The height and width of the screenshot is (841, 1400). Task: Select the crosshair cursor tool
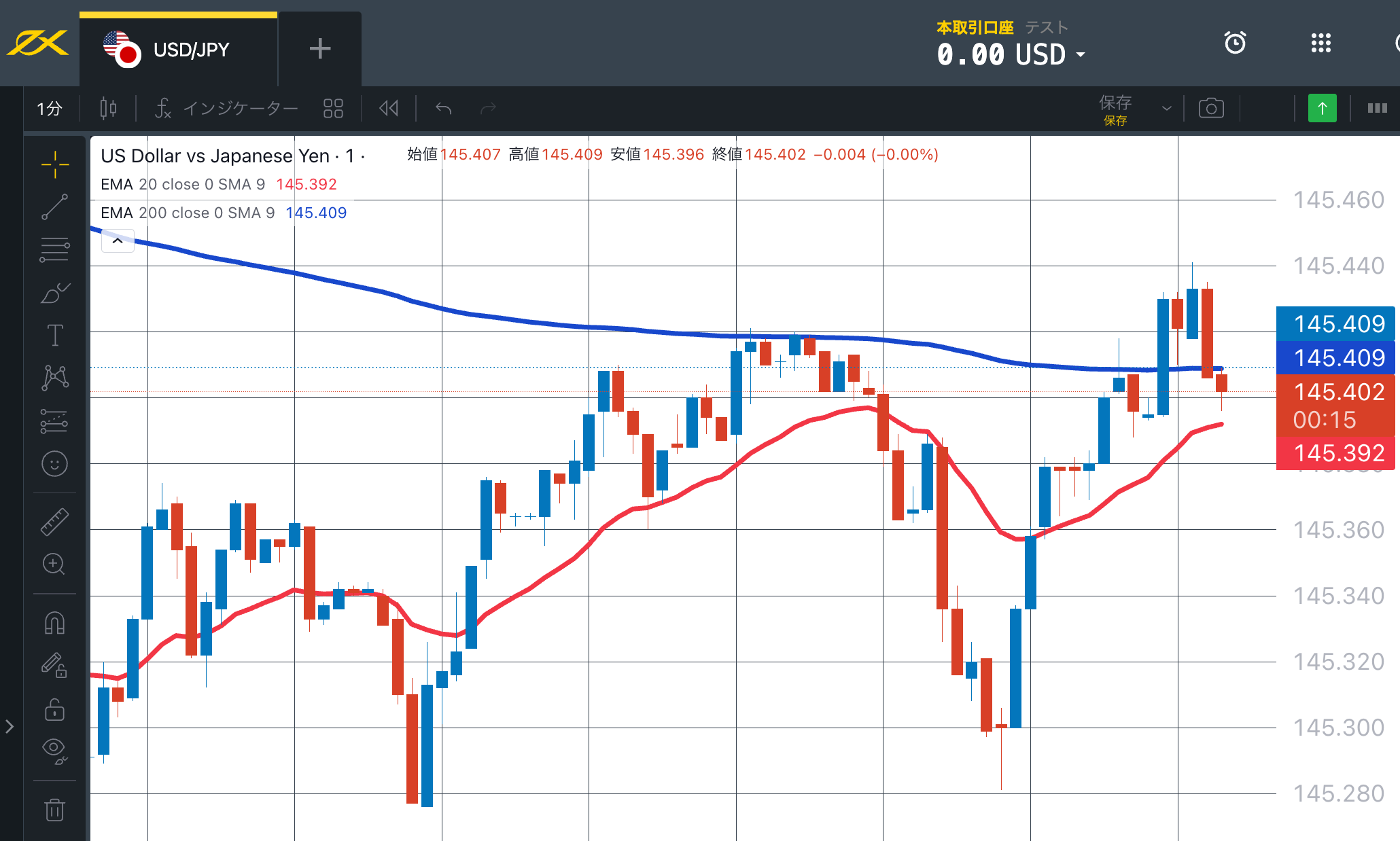click(54, 164)
